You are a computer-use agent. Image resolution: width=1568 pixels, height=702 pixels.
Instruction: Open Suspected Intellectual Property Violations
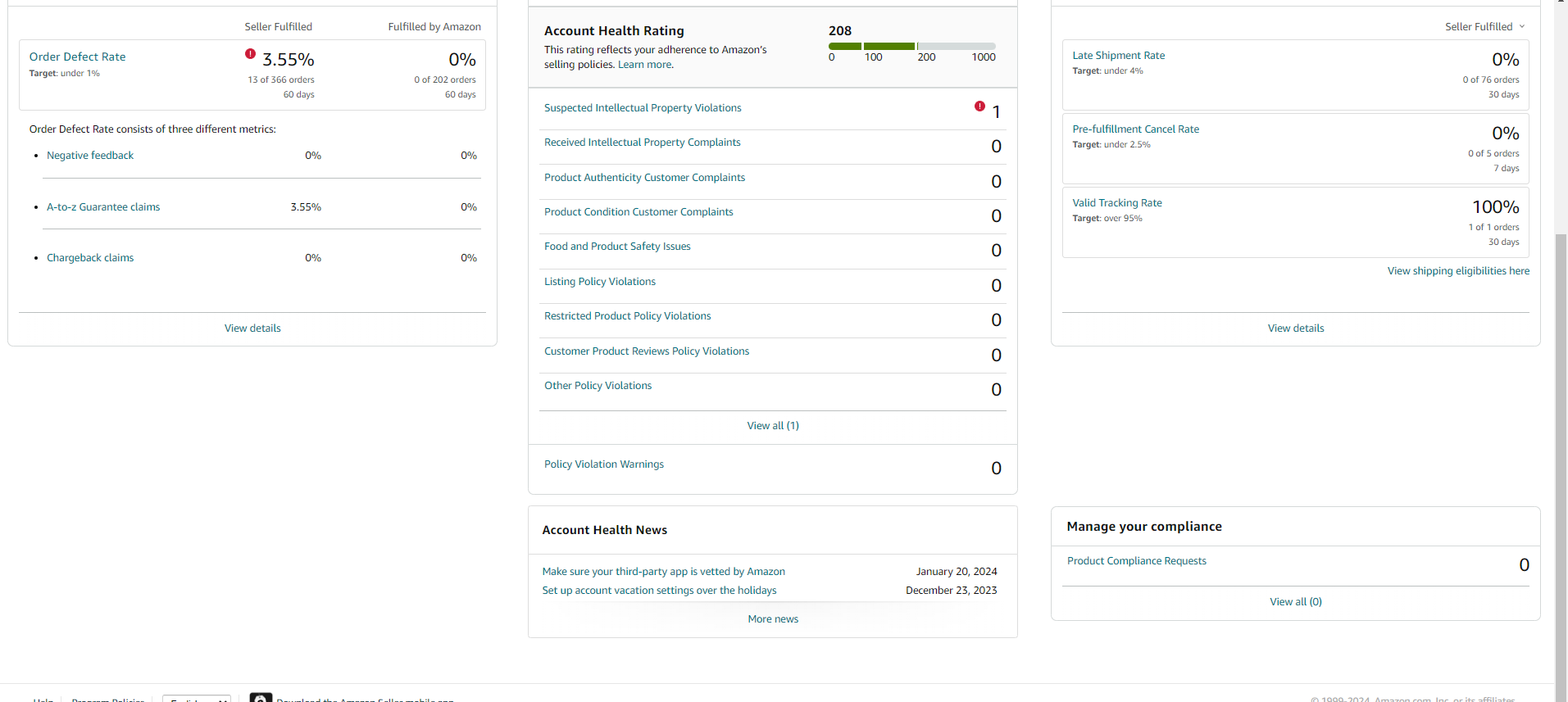pyautogui.click(x=643, y=108)
